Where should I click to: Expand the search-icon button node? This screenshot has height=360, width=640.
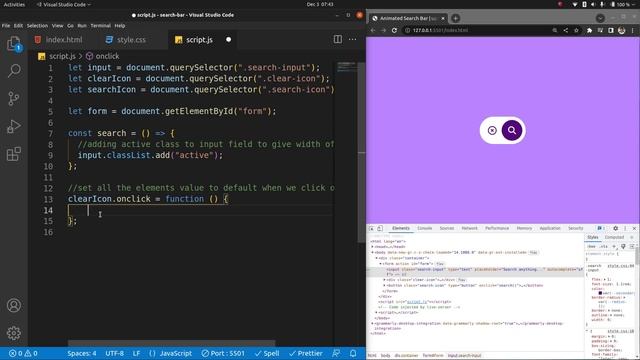click(384, 286)
